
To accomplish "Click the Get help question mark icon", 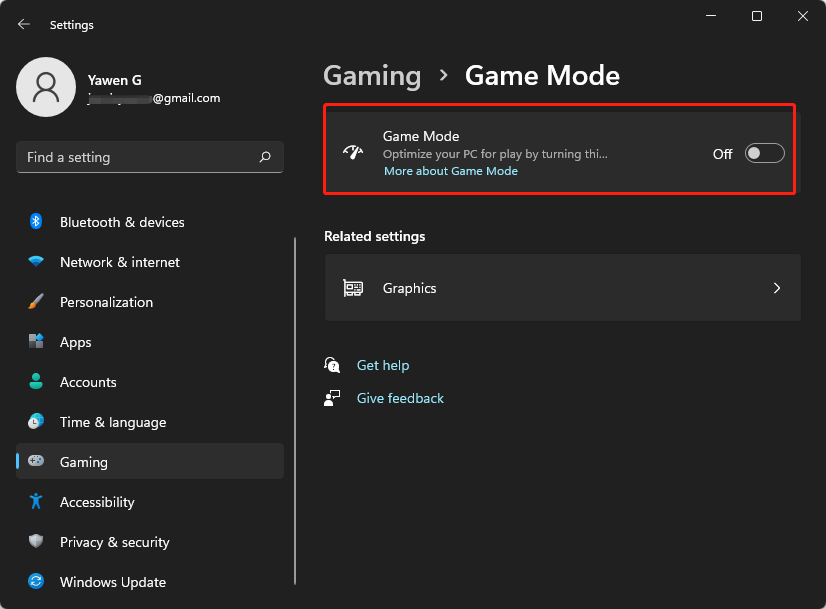I will tap(332, 364).
